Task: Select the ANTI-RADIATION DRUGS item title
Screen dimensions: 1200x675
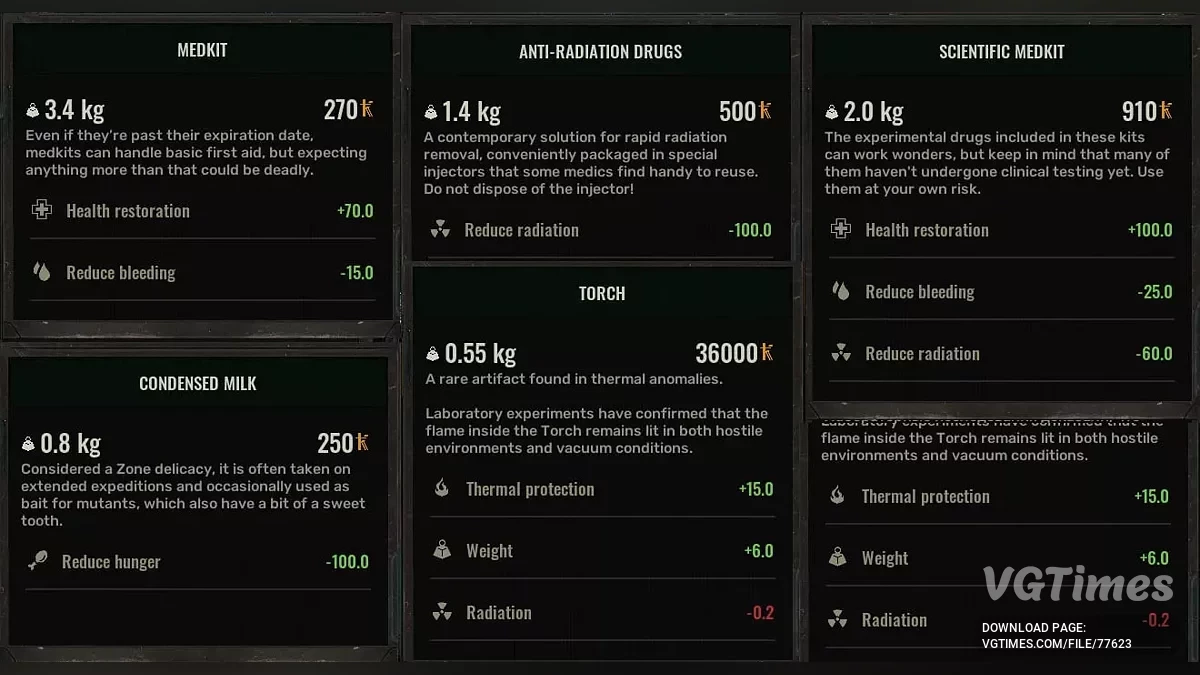Action: click(600, 52)
